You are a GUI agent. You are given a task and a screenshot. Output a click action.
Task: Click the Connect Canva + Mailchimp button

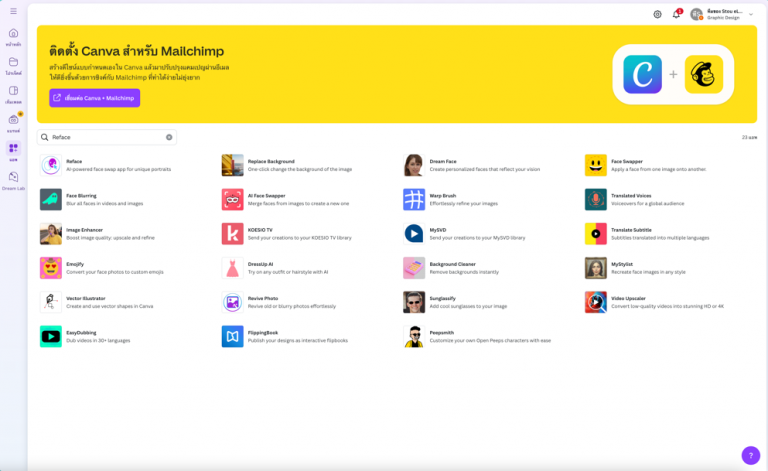click(95, 98)
